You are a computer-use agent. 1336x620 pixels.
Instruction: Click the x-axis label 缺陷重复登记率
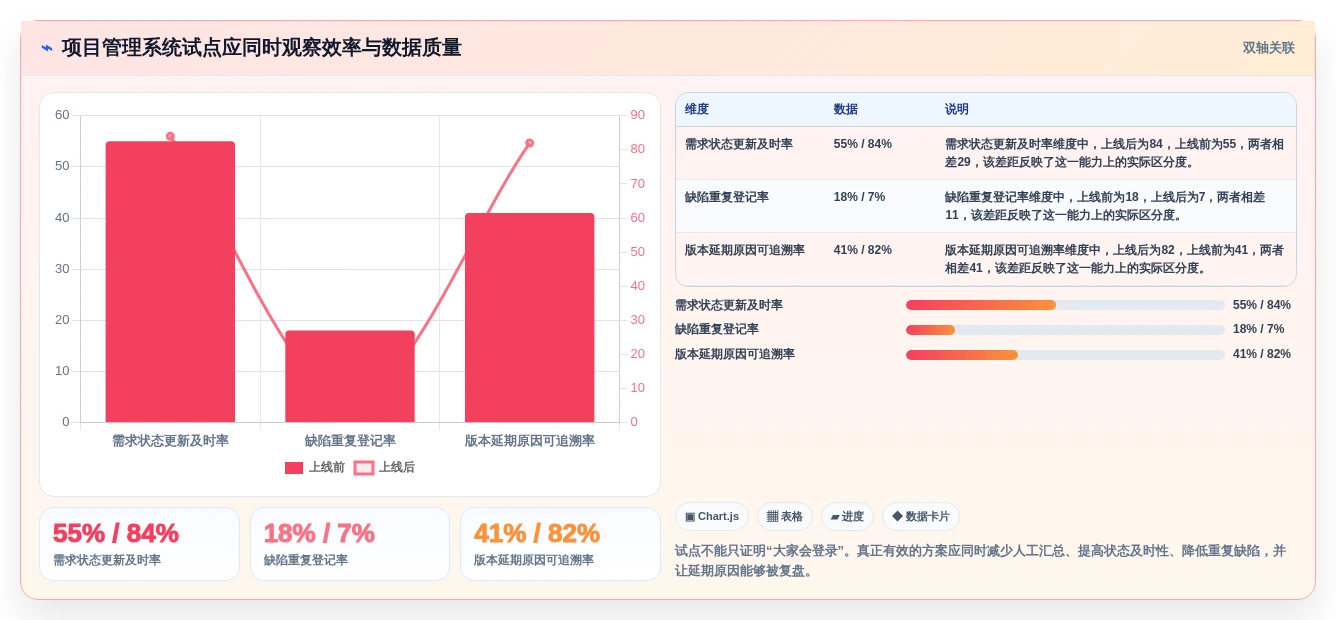350,440
